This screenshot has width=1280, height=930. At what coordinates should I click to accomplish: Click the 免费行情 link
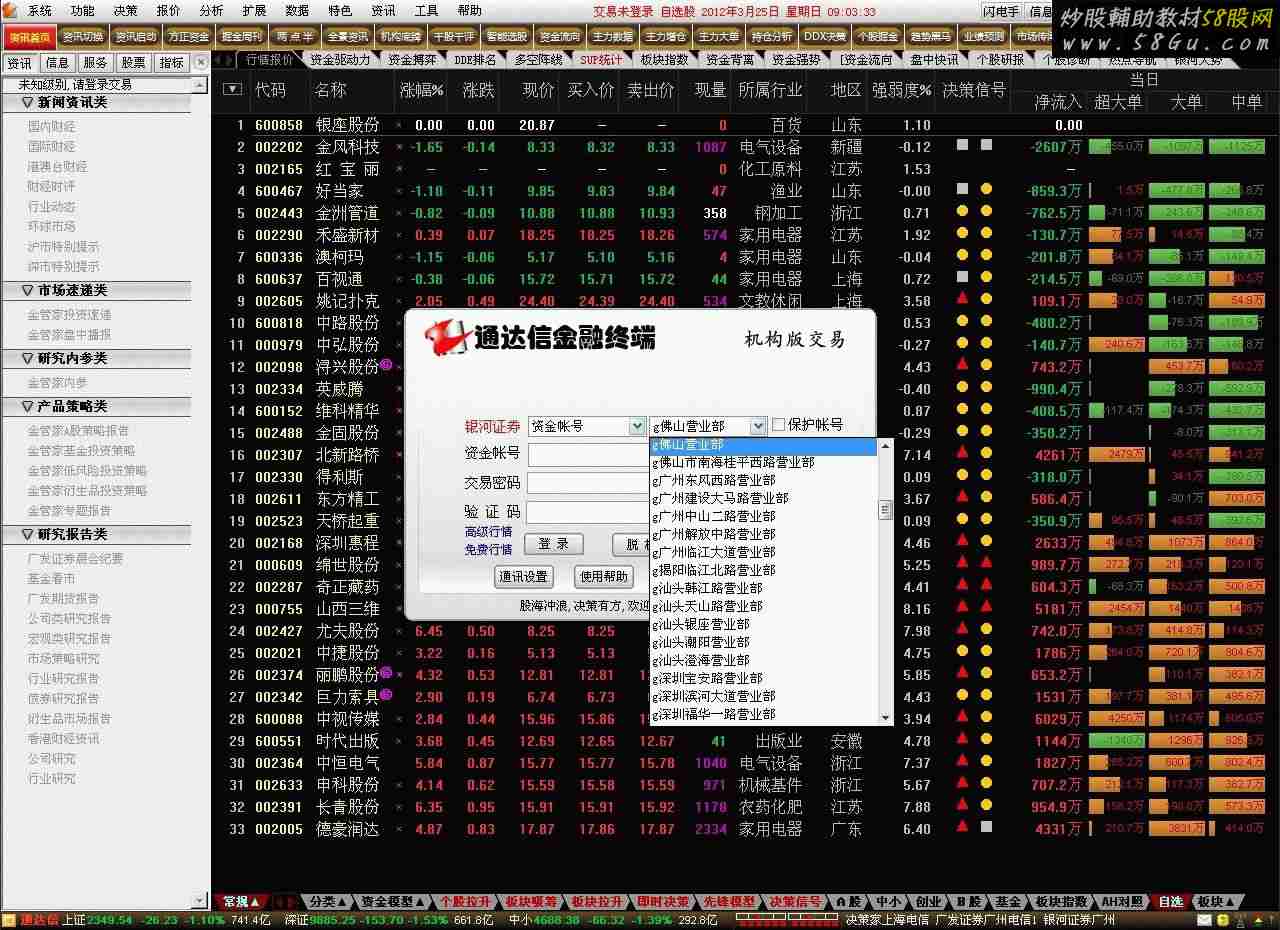click(488, 549)
